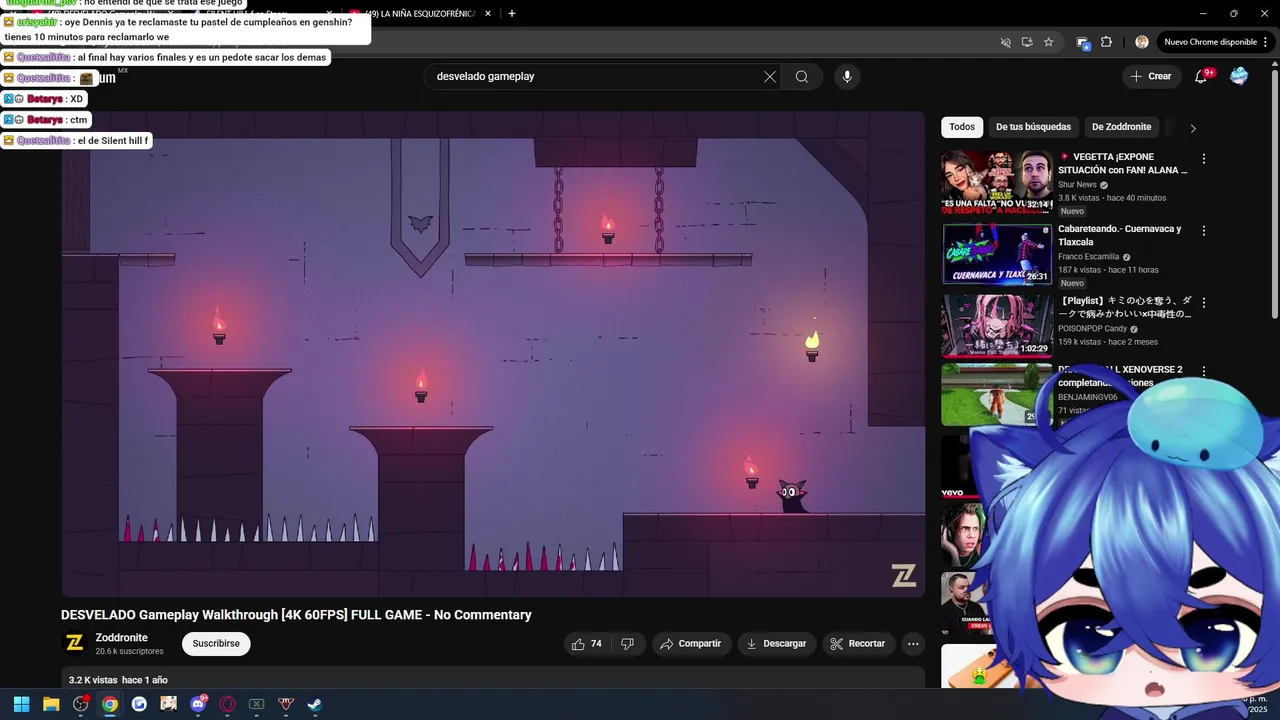Screen dimensions: 1280x720
Task: Select the Todos filter chip
Action: coord(962,127)
